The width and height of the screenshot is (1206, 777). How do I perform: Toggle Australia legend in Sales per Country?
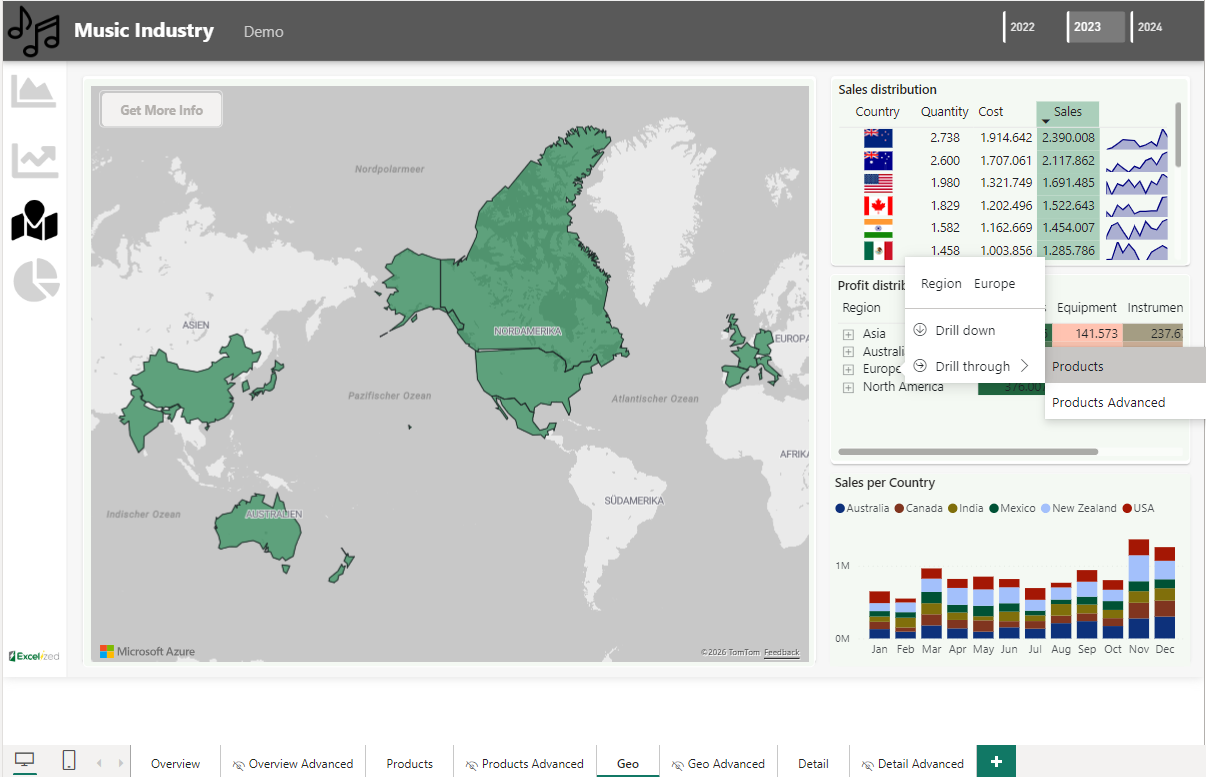tap(862, 508)
